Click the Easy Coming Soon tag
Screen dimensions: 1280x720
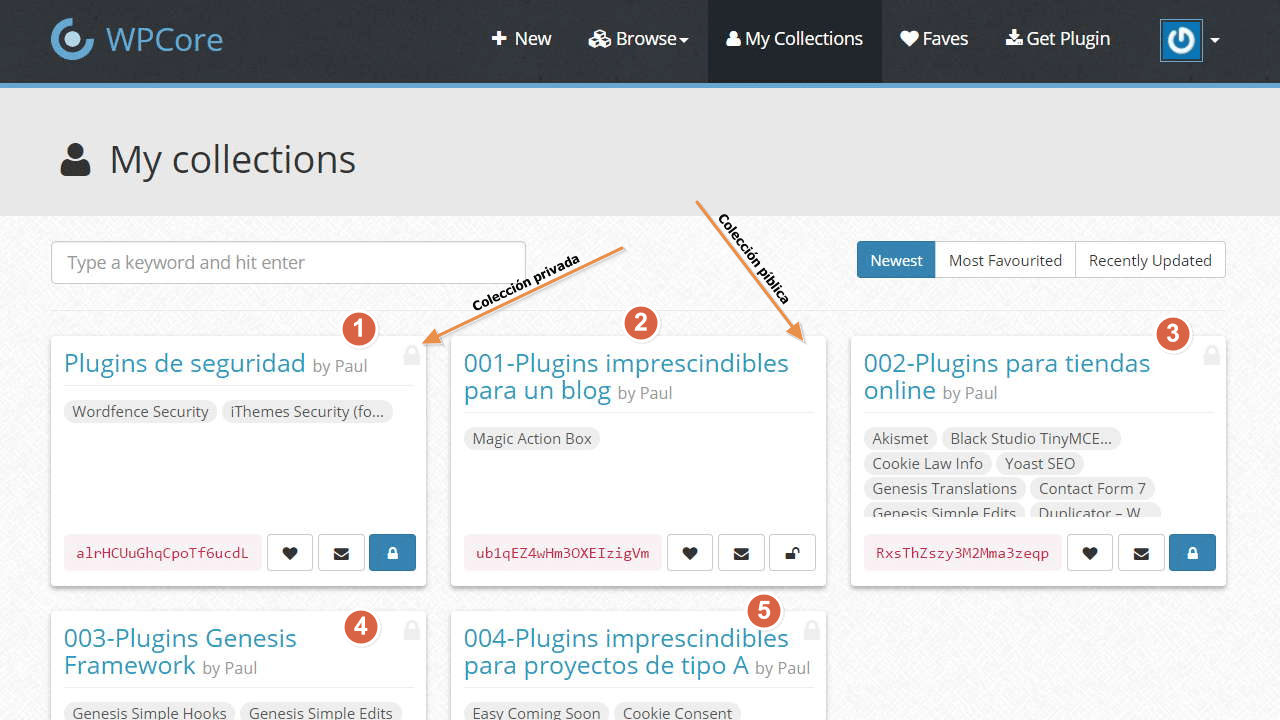[x=536, y=711]
